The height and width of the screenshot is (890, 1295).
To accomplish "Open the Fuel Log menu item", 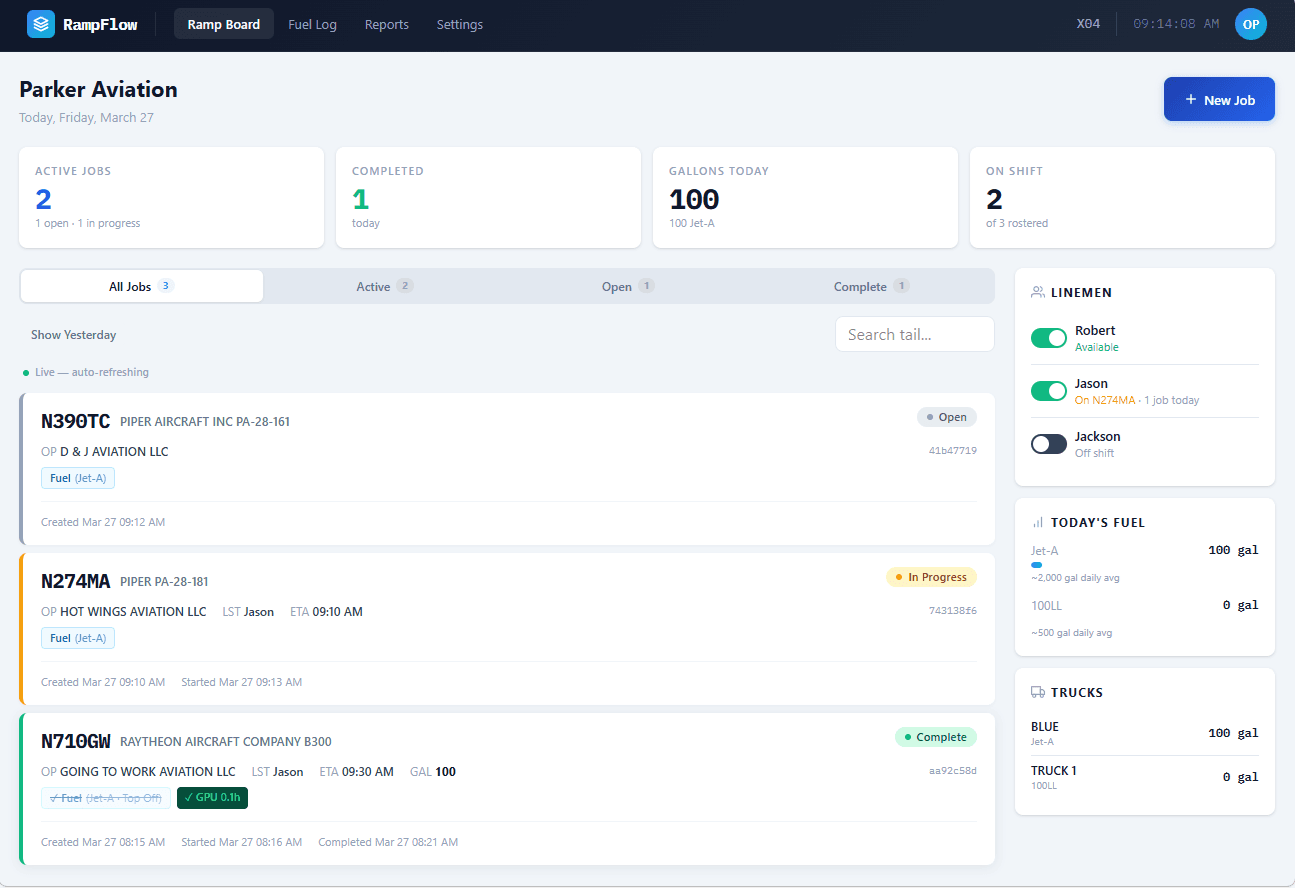I will [x=312, y=24].
